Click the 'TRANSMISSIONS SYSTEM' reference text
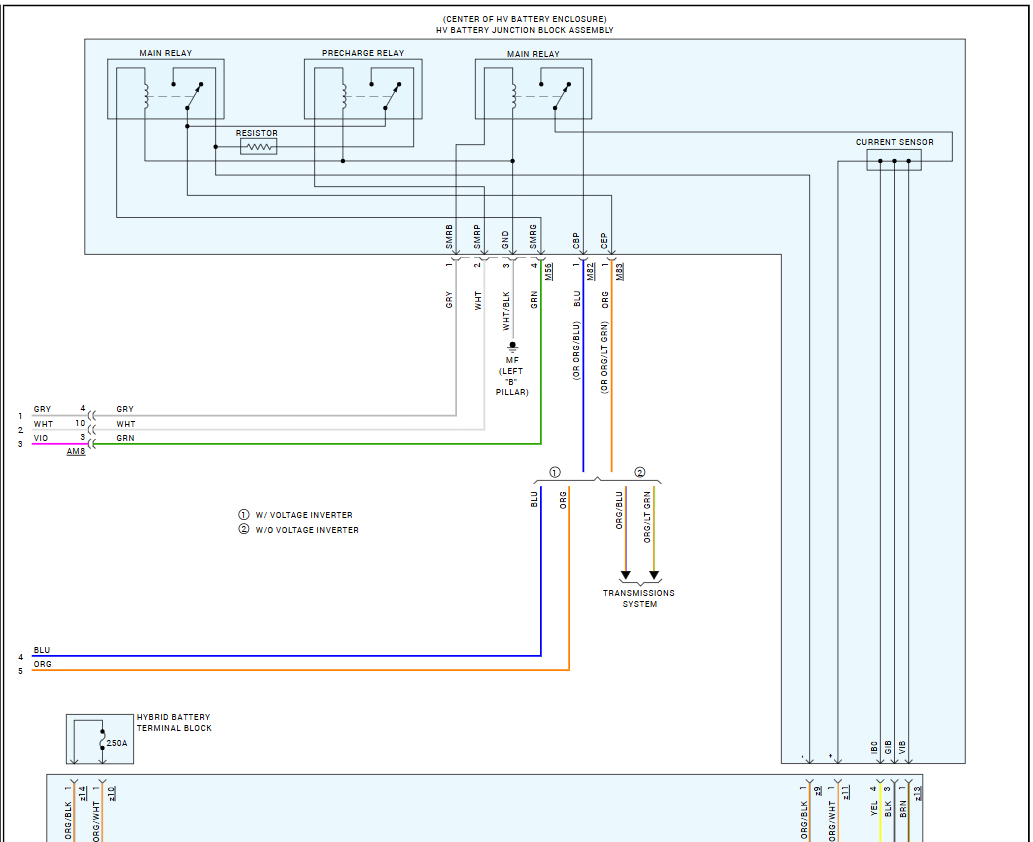This screenshot has width=1033, height=842. [x=639, y=598]
